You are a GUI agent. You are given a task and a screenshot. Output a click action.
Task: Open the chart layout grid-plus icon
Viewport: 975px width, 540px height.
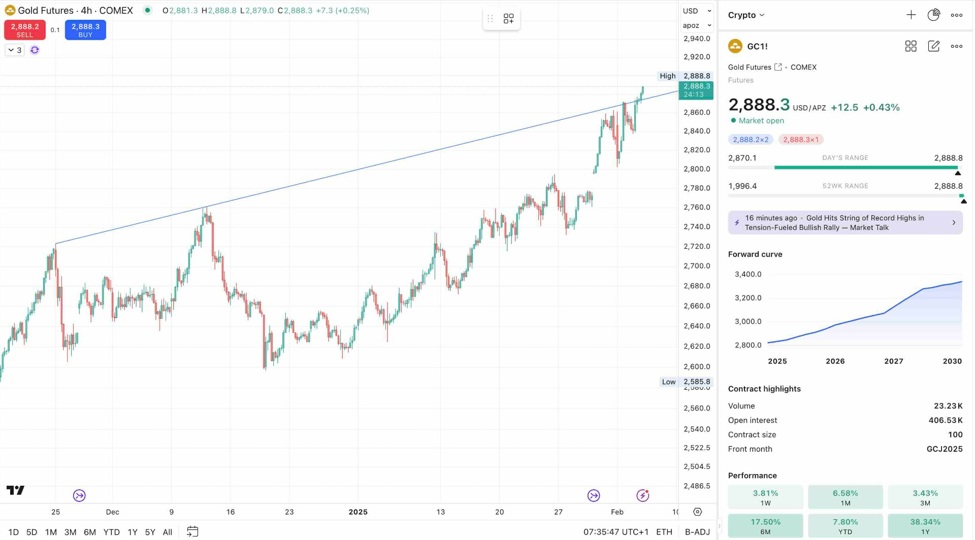509,18
